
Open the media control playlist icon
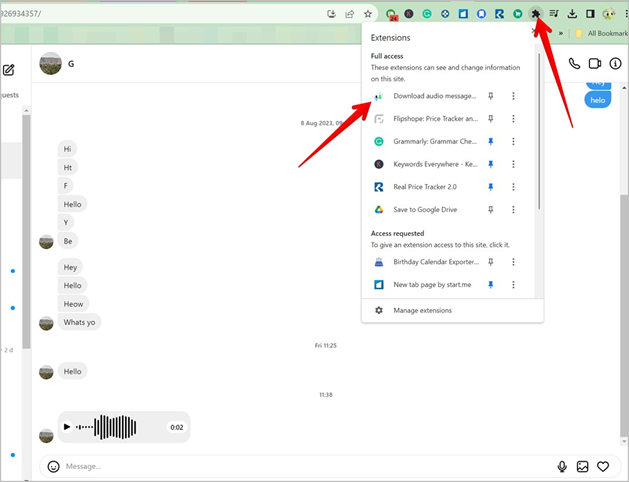(554, 14)
